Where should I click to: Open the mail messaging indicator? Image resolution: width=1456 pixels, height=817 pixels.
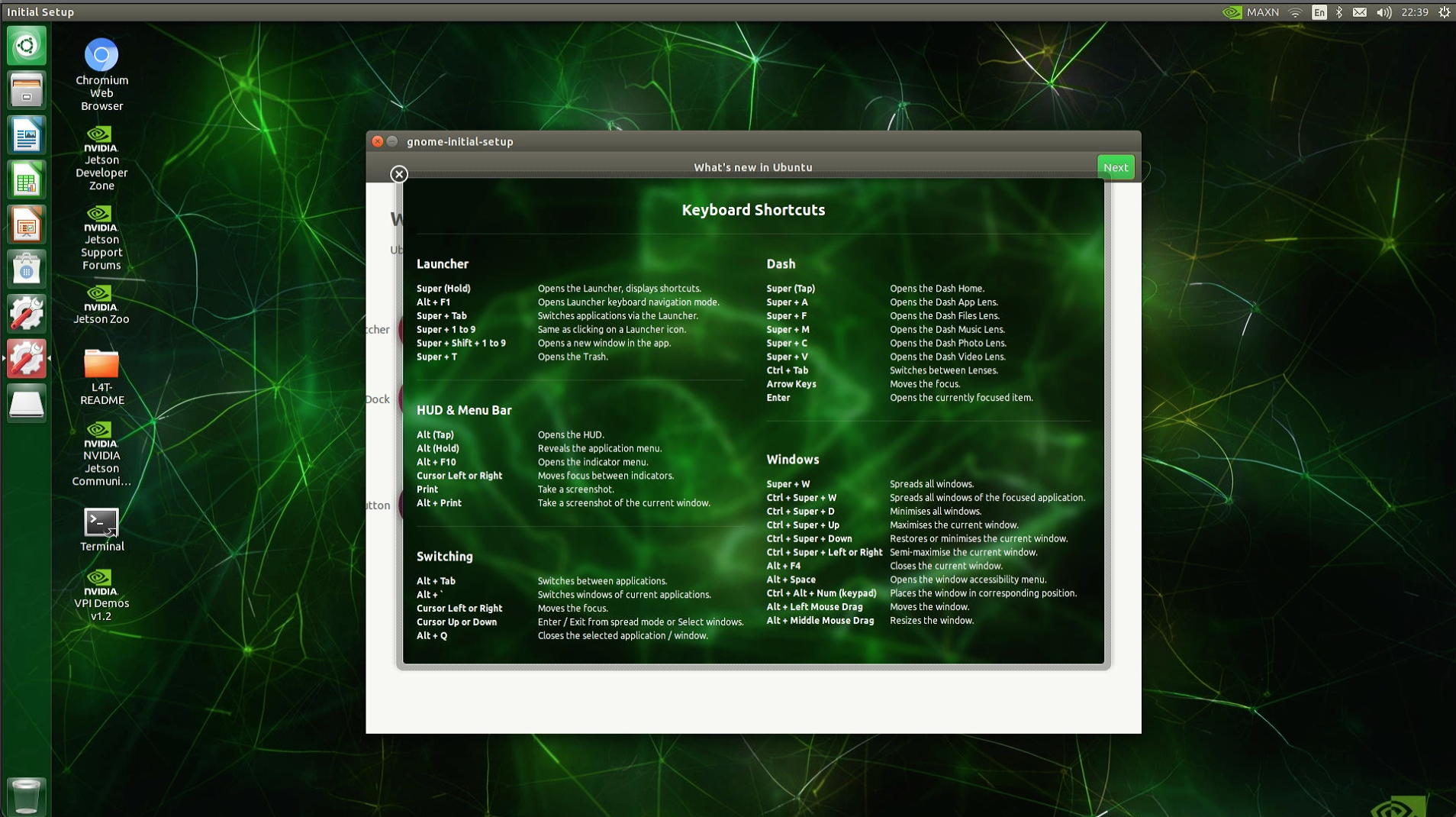[1360, 12]
